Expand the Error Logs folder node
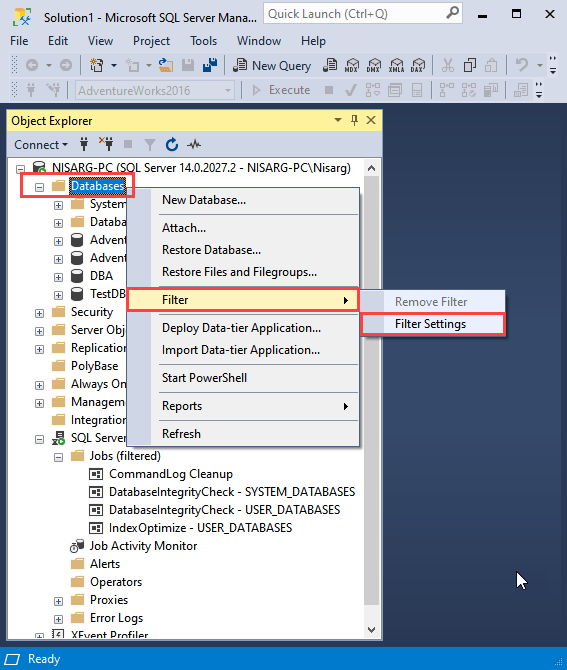Viewport: 567px width, 670px height. [x=59, y=619]
